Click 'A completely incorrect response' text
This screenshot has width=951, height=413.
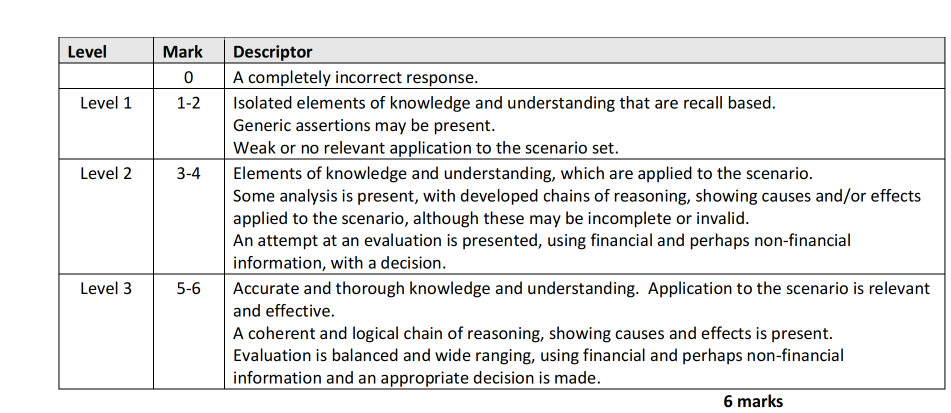coord(354,77)
